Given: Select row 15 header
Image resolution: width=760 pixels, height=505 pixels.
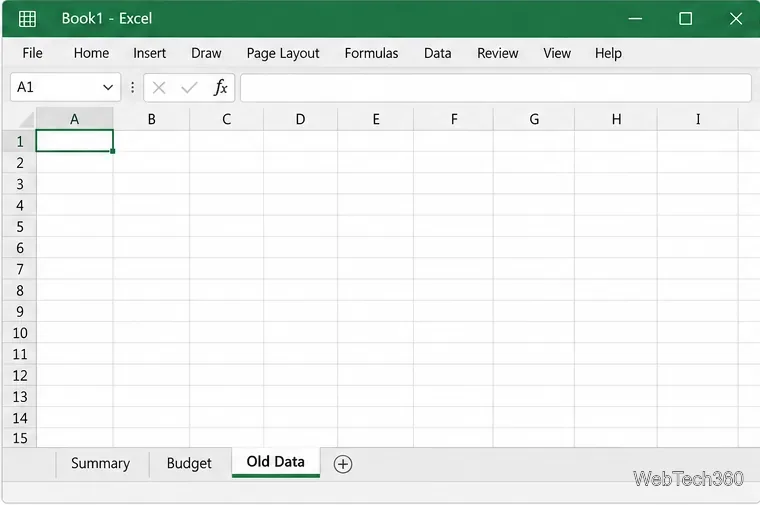Looking at the screenshot, I should tap(19, 438).
